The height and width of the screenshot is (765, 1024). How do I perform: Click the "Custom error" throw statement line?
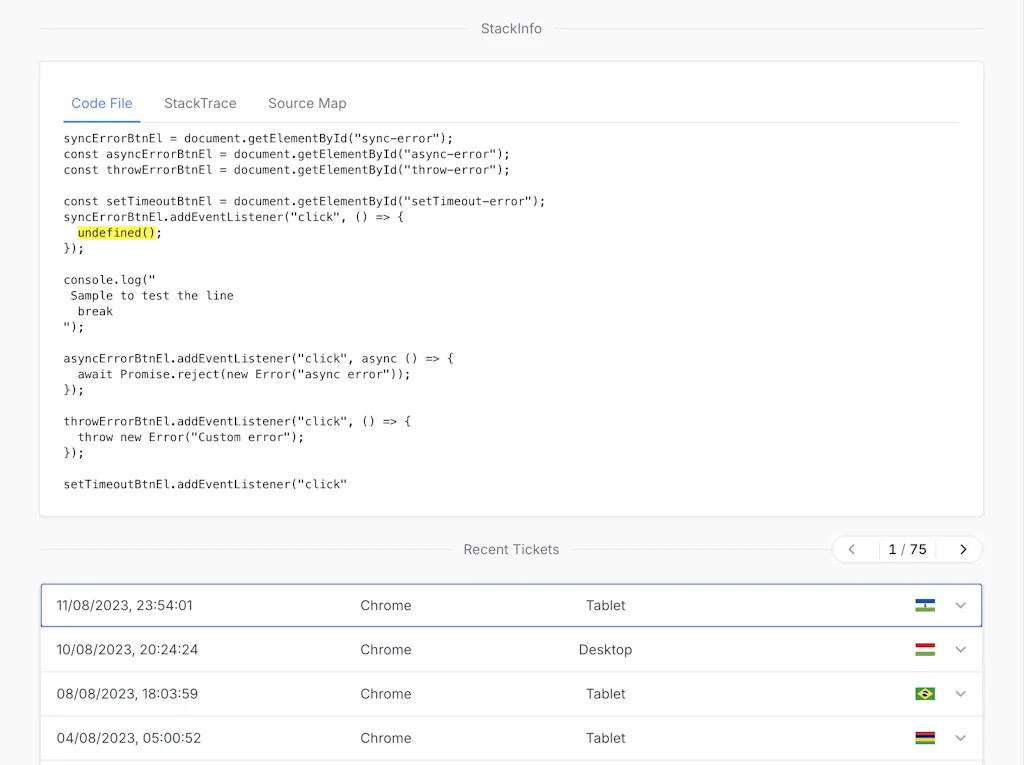(190, 437)
